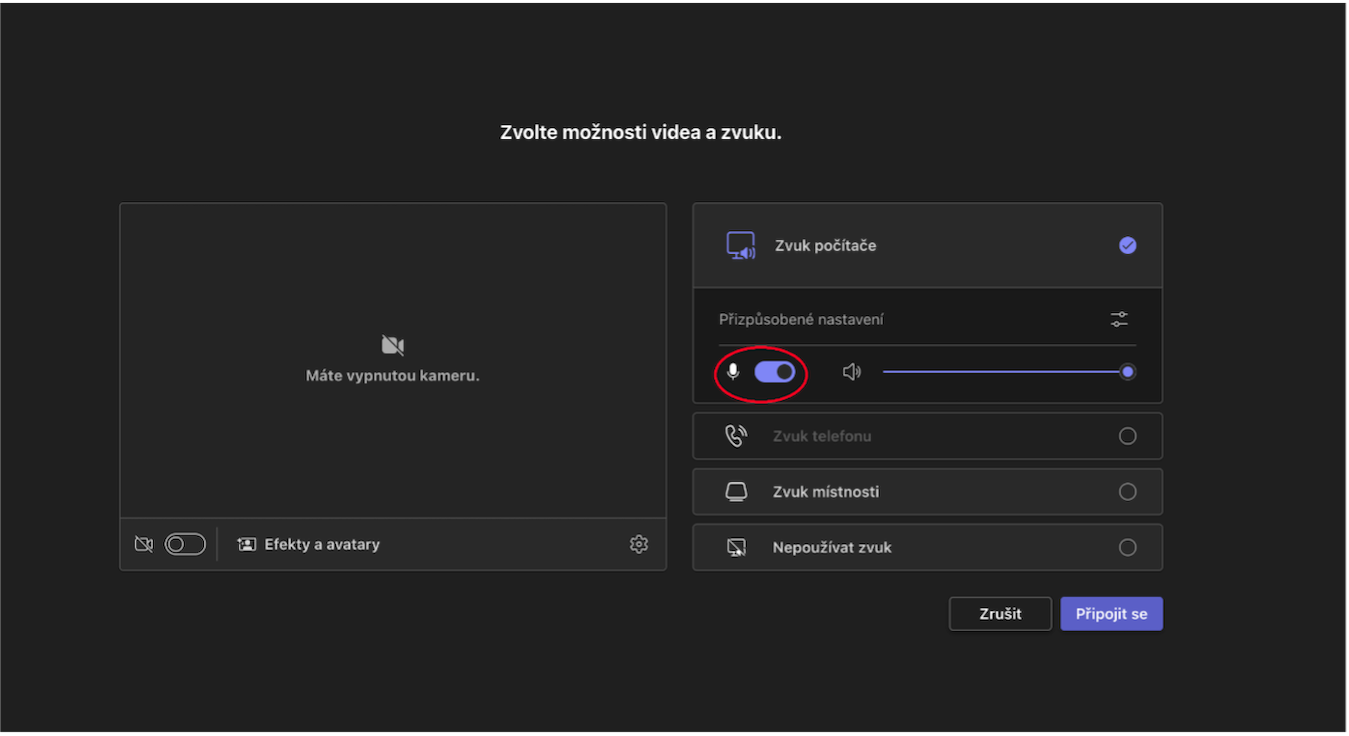Click the Zrušit cancel button
Image resolution: width=1349 pixels, height=736 pixels.
[1000, 614]
